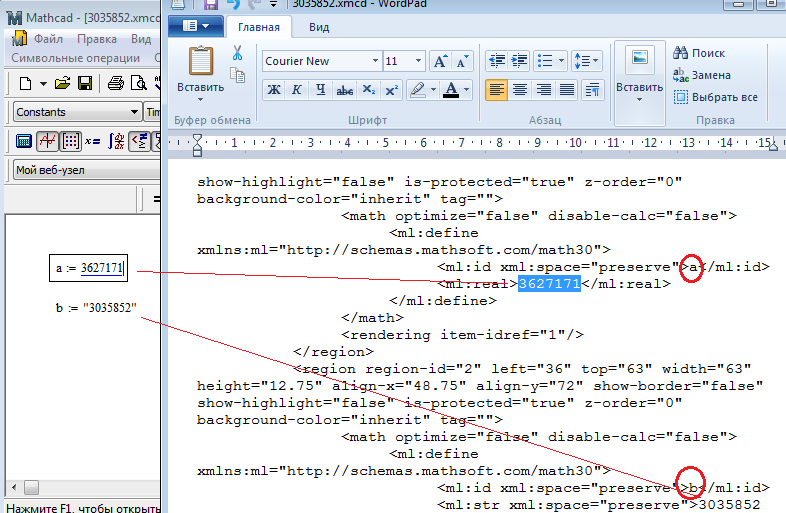Viewport: 786px width, 513px height.
Task: Apply the text highlighter pen color
Action: coord(417,90)
